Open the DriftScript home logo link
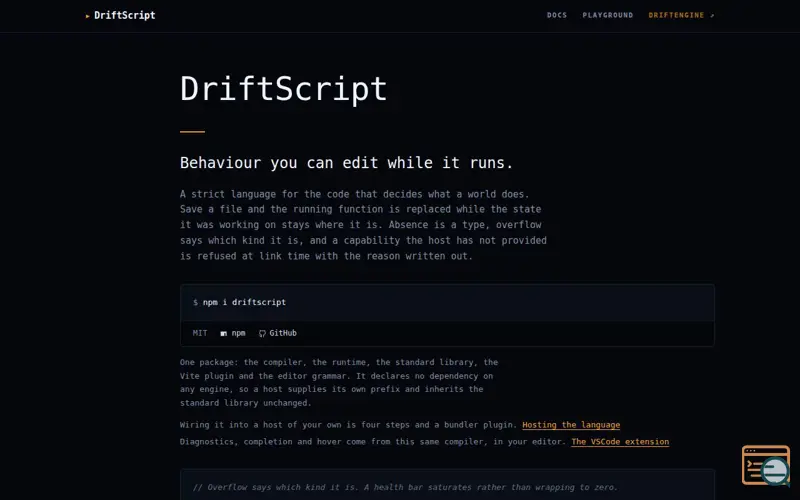The height and width of the screenshot is (500, 800). click(120, 15)
